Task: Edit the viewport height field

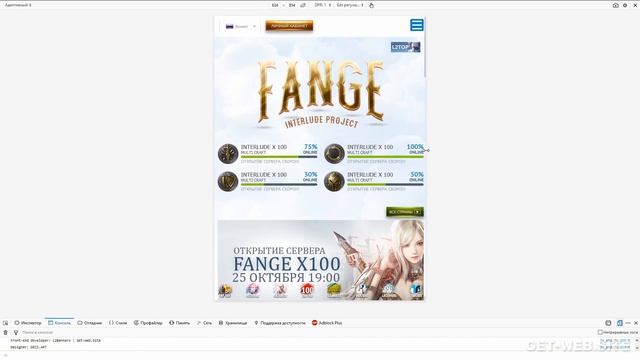Action: click(292, 5)
